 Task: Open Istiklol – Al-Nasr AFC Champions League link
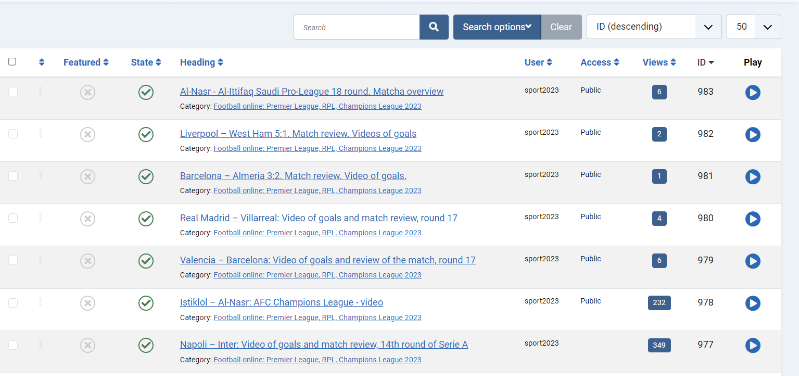click(281, 303)
